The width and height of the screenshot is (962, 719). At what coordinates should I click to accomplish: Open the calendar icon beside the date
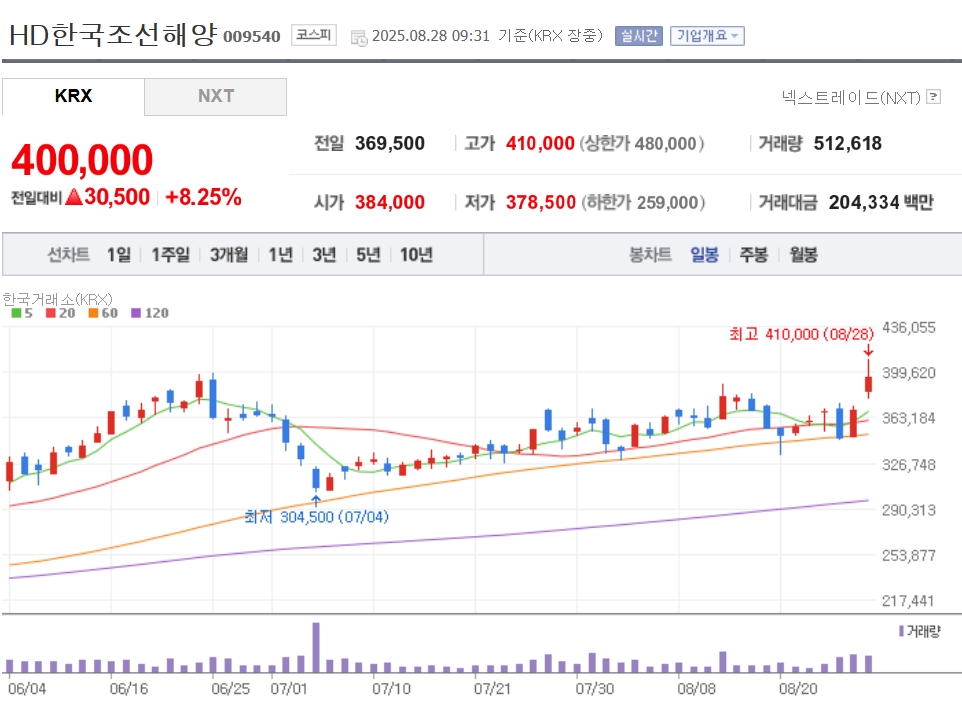tap(359, 37)
